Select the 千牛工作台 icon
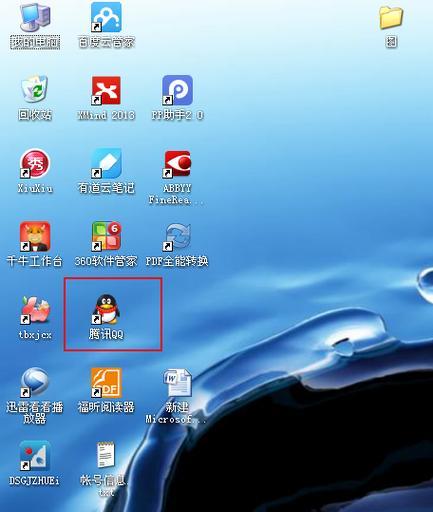 (35, 236)
